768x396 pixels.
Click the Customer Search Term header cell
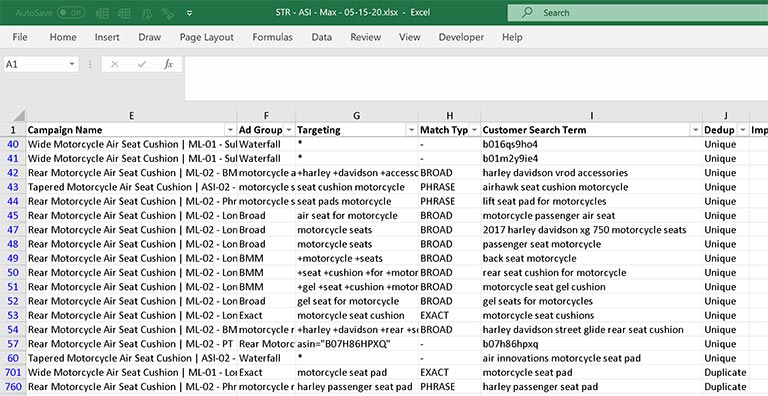click(592, 130)
